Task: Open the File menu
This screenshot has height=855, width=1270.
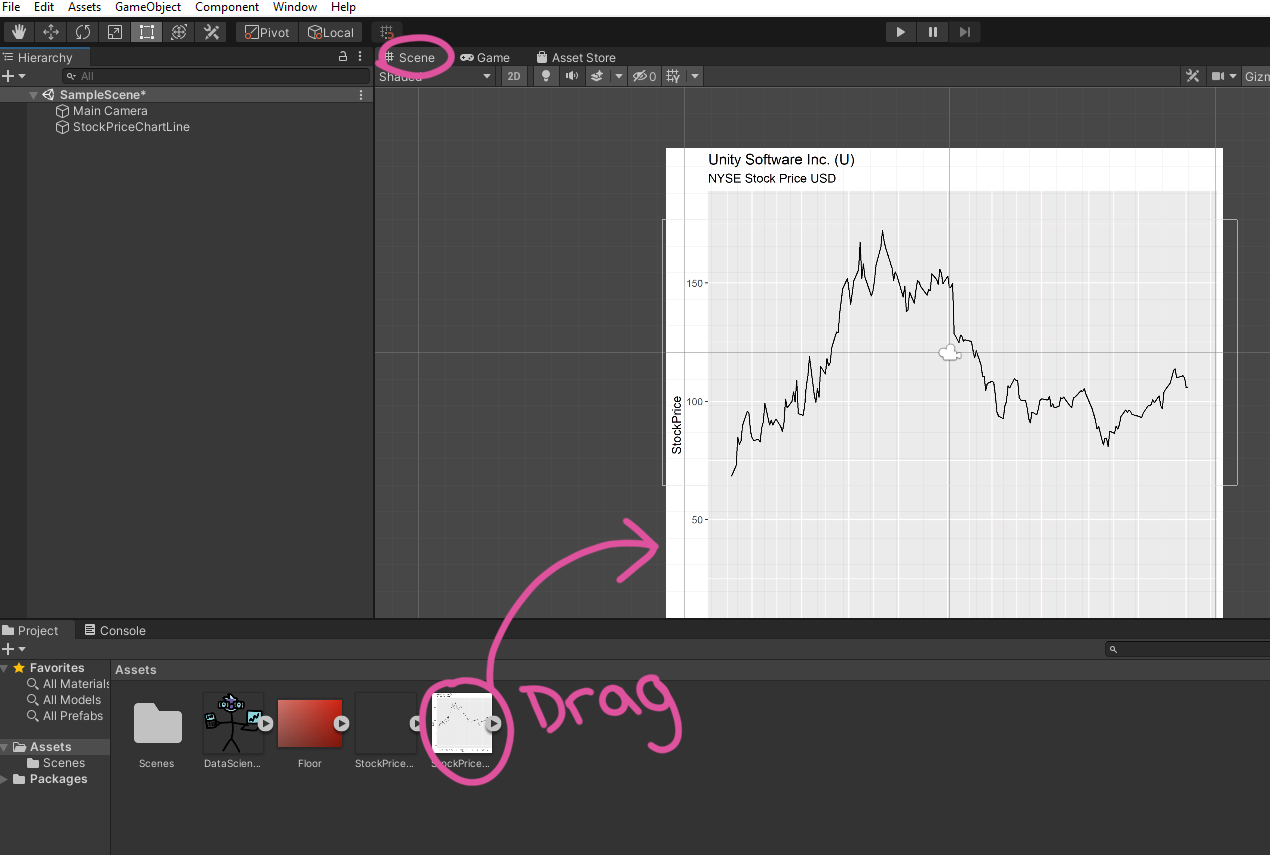Action: tap(11, 7)
